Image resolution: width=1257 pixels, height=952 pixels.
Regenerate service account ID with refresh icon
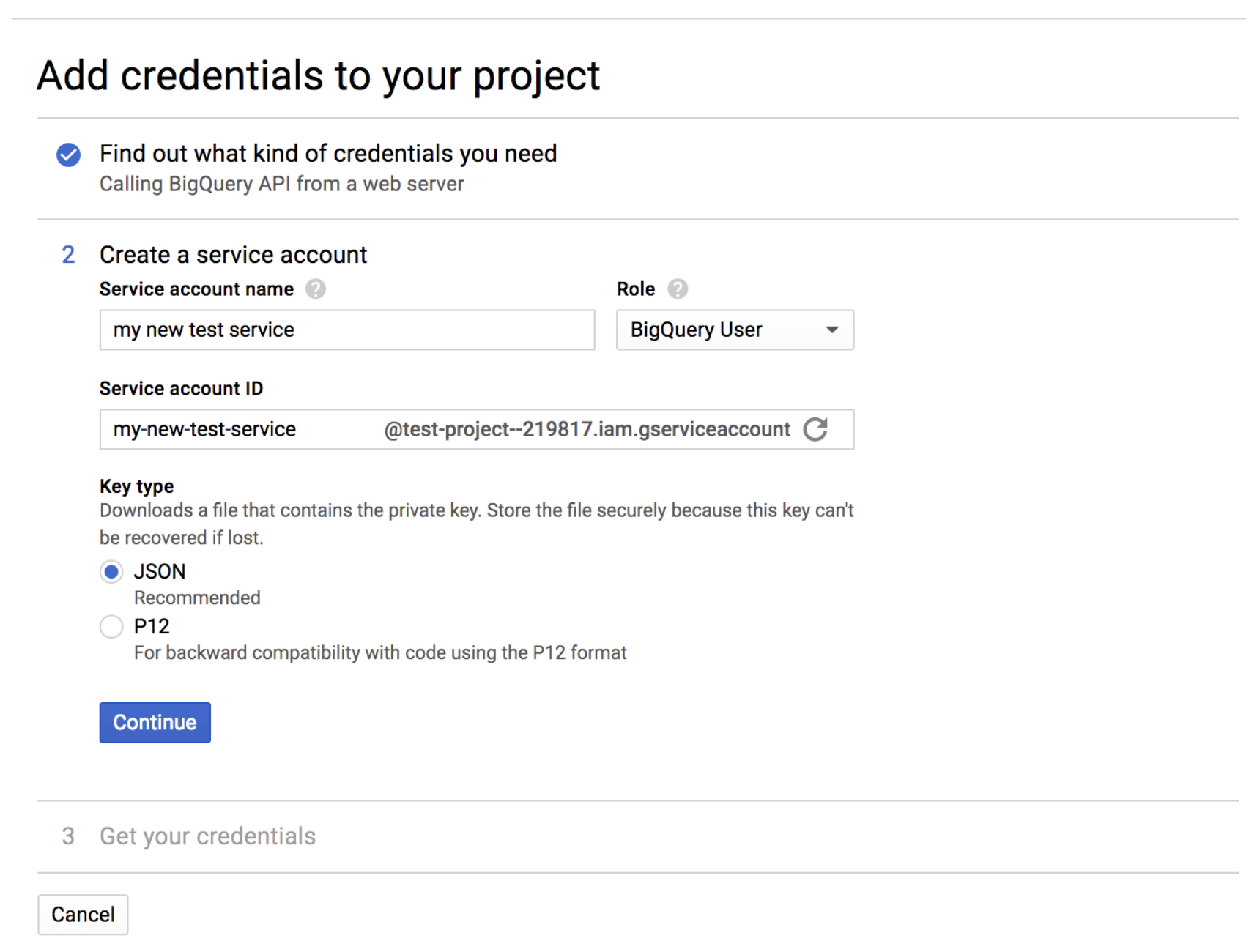(x=815, y=429)
